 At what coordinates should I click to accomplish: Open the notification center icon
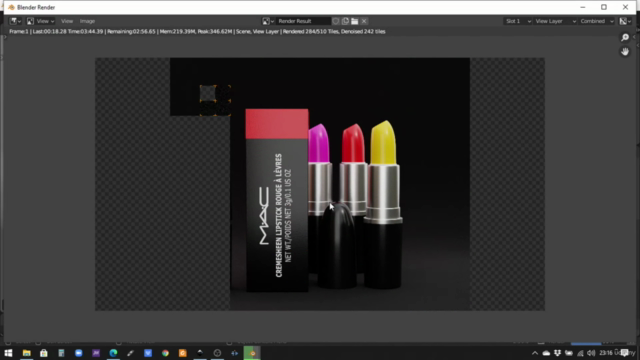[x=624, y=353]
